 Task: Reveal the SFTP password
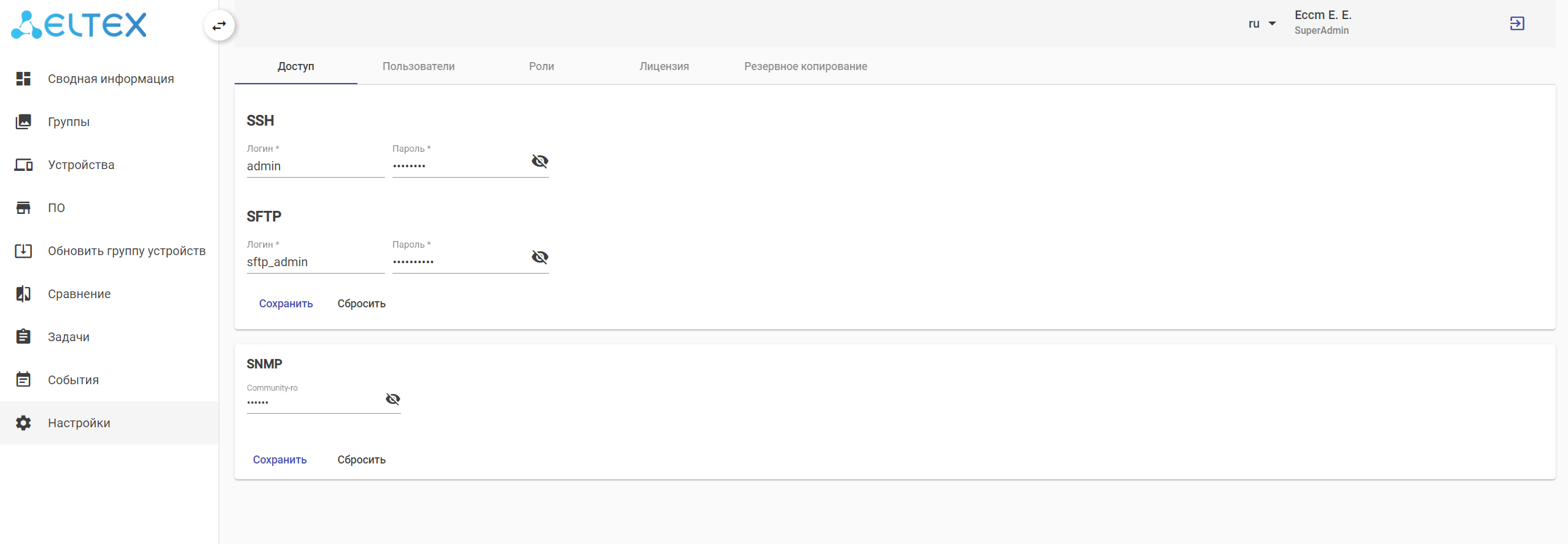point(540,257)
